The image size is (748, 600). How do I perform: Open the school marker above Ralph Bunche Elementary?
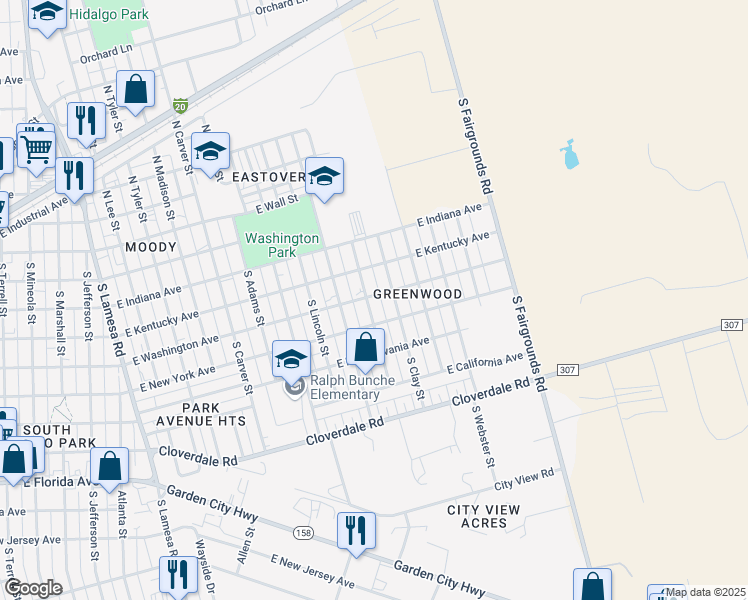click(x=291, y=358)
